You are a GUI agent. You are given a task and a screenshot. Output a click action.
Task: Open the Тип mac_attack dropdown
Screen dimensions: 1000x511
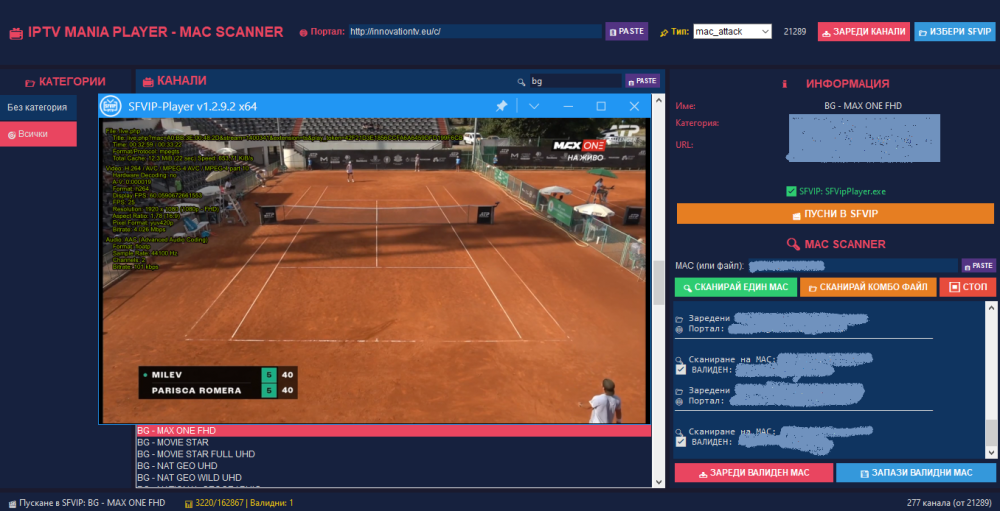(732, 31)
